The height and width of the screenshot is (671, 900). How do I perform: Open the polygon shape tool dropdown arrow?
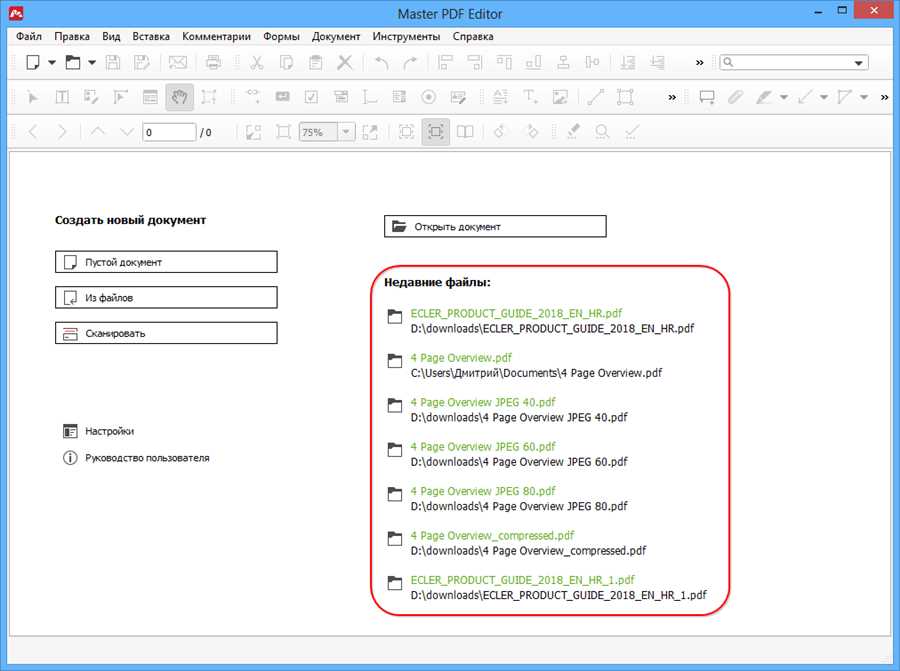coord(864,98)
